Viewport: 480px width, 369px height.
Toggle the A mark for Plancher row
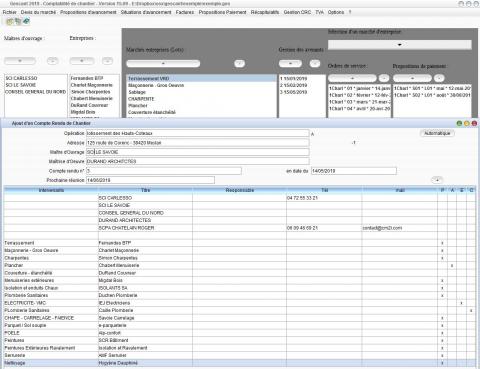[x=452, y=266]
